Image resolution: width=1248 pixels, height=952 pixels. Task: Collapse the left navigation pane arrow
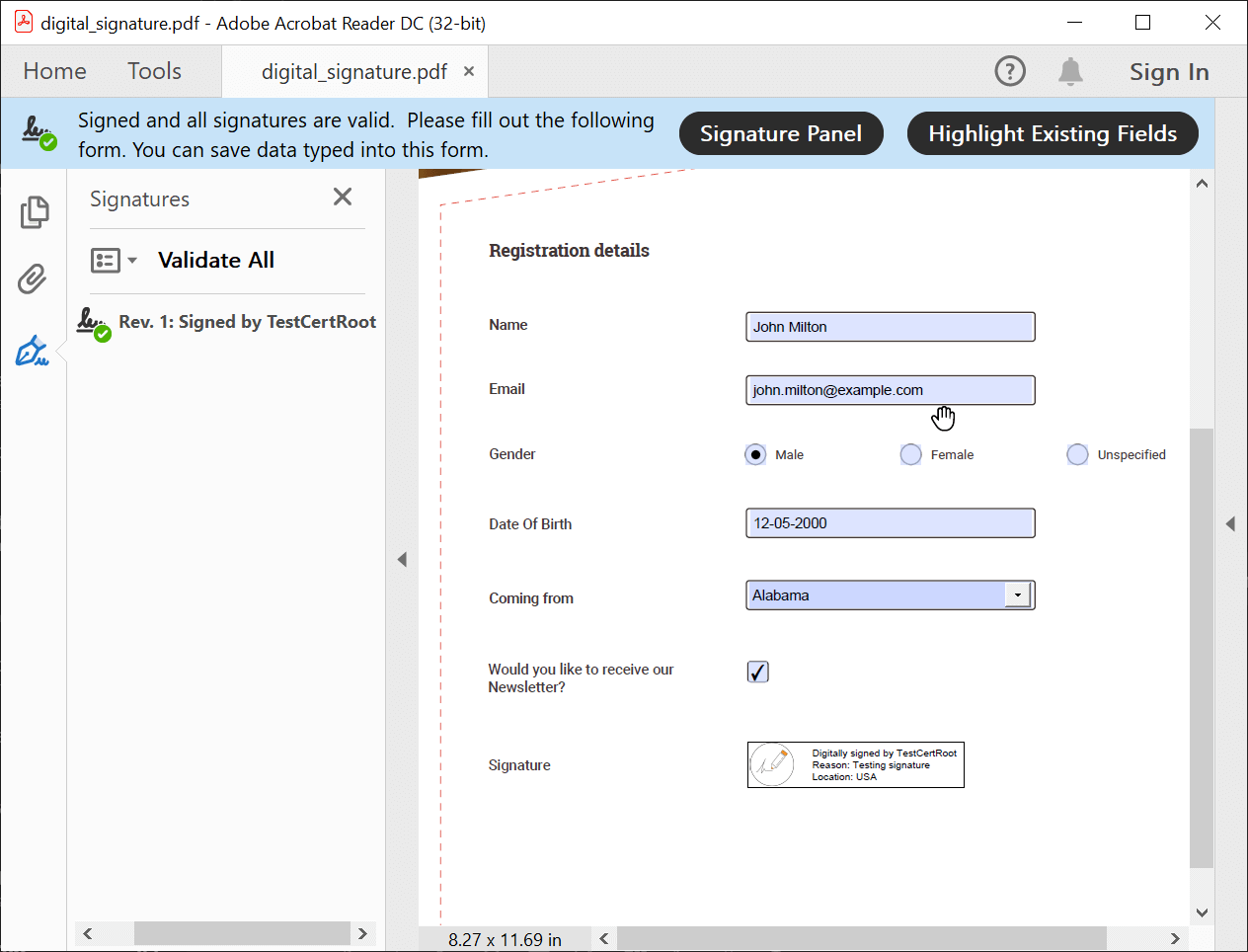point(402,560)
